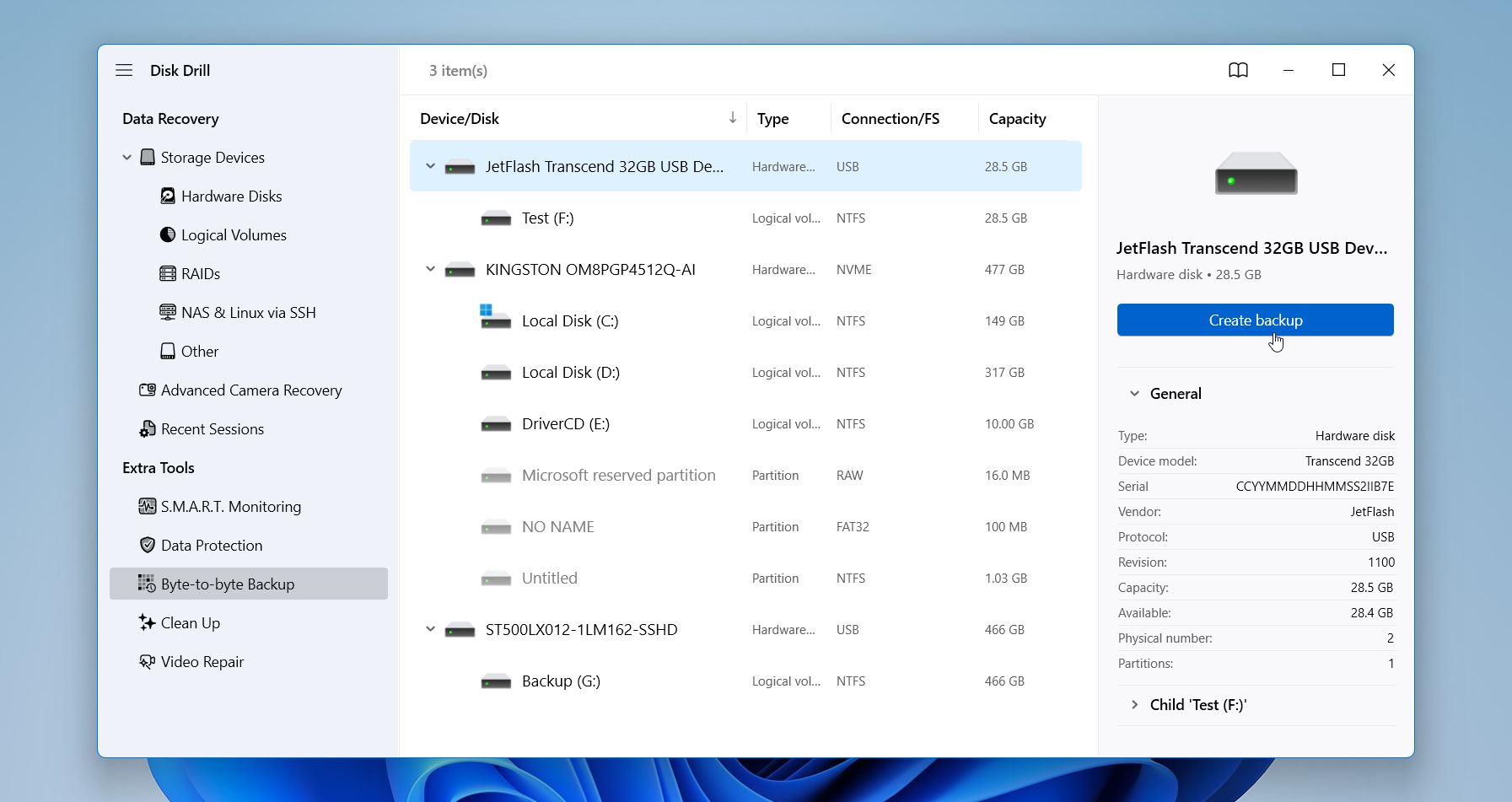Open Data Protection tool

[212, 545]
